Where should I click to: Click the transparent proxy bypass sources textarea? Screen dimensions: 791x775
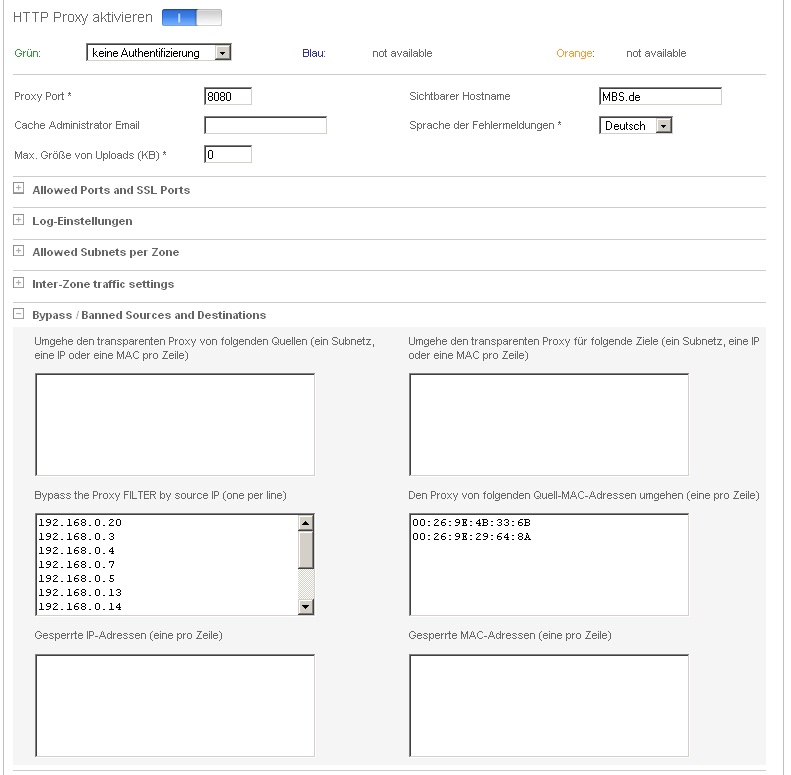(x=175, y=424)
